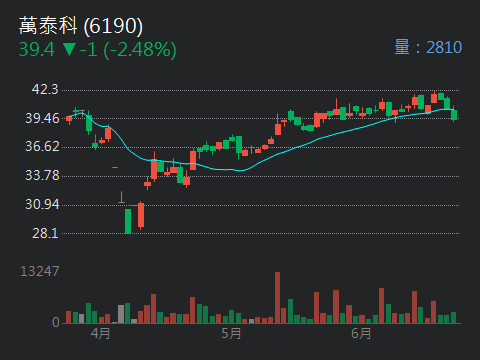The width and height of the screenshot is (480, 360).
Task: Click the tallest red volume bar in May
Action: pos(277,298)
